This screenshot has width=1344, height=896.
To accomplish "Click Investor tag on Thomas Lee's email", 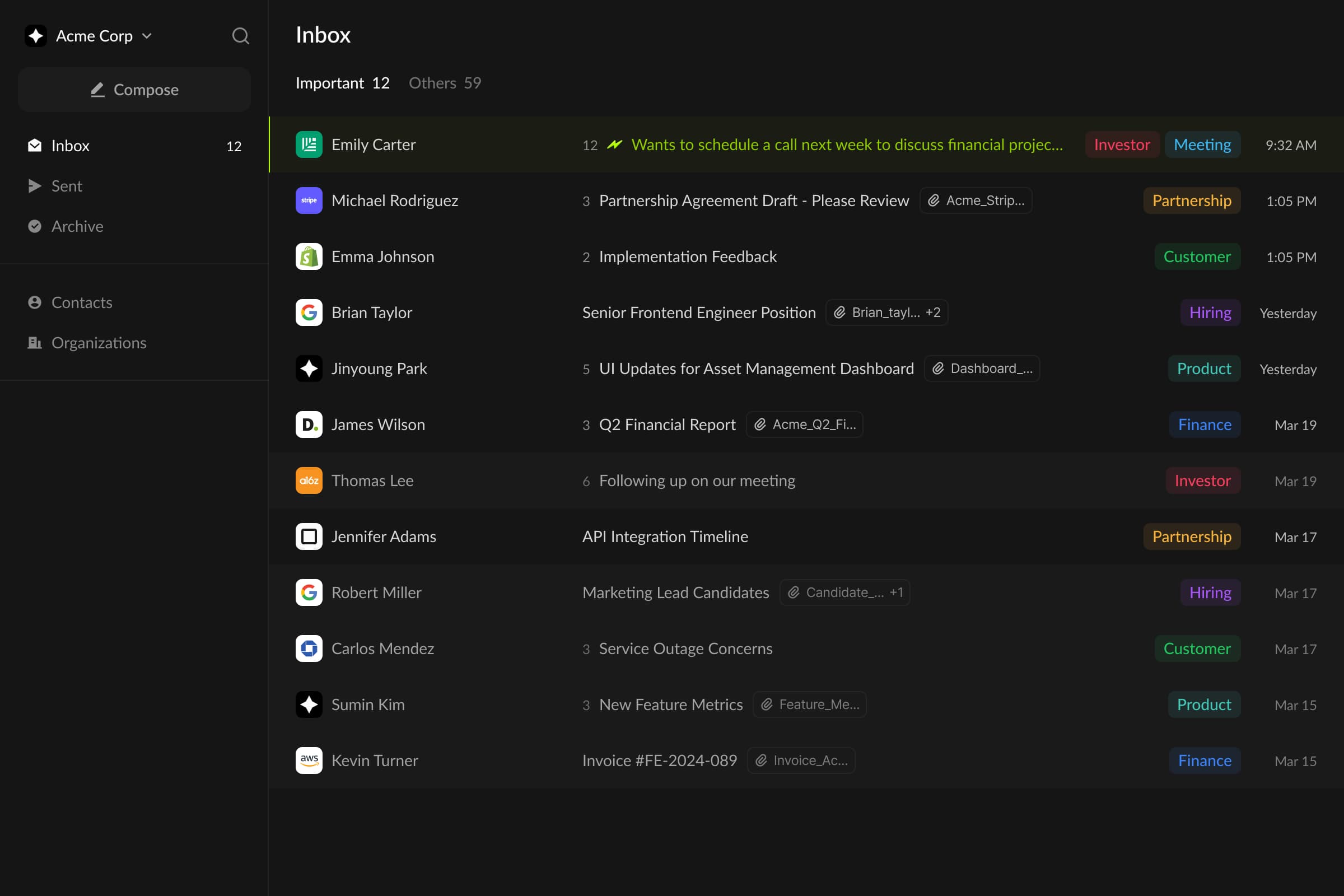I will 1203,480.
